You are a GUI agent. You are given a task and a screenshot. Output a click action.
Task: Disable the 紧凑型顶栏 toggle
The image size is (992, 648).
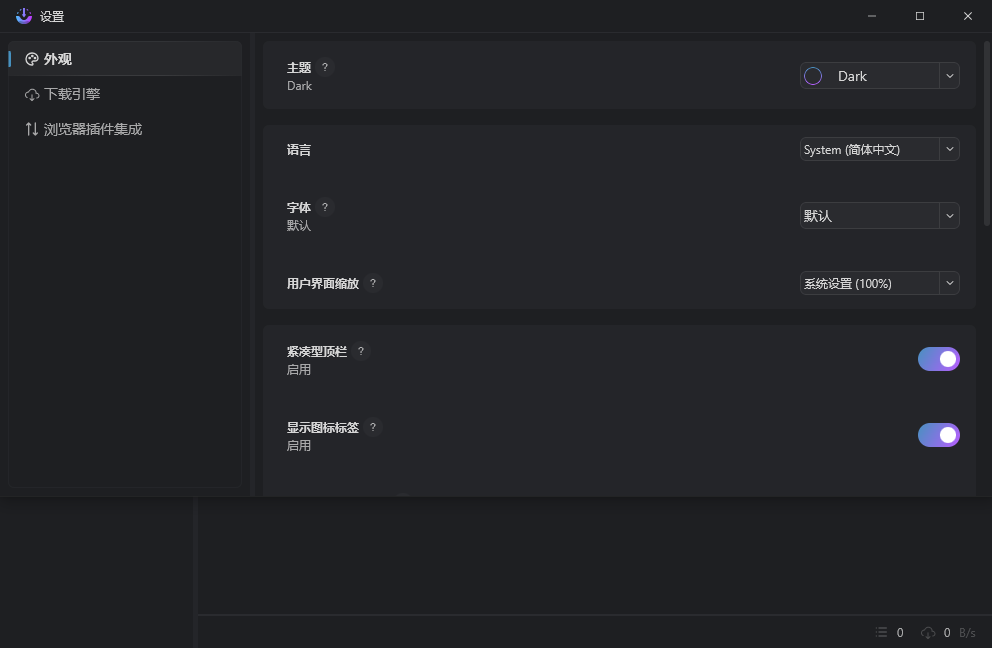(x=938, y=358)
